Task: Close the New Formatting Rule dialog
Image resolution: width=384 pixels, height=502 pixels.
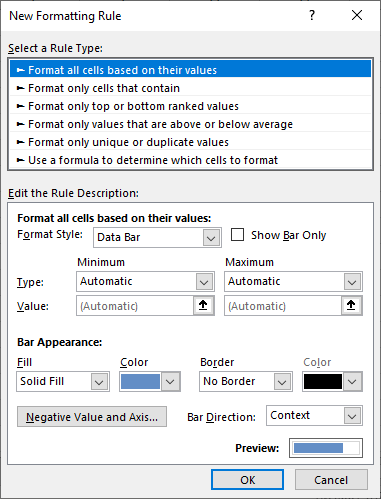Action: point(357,15)
